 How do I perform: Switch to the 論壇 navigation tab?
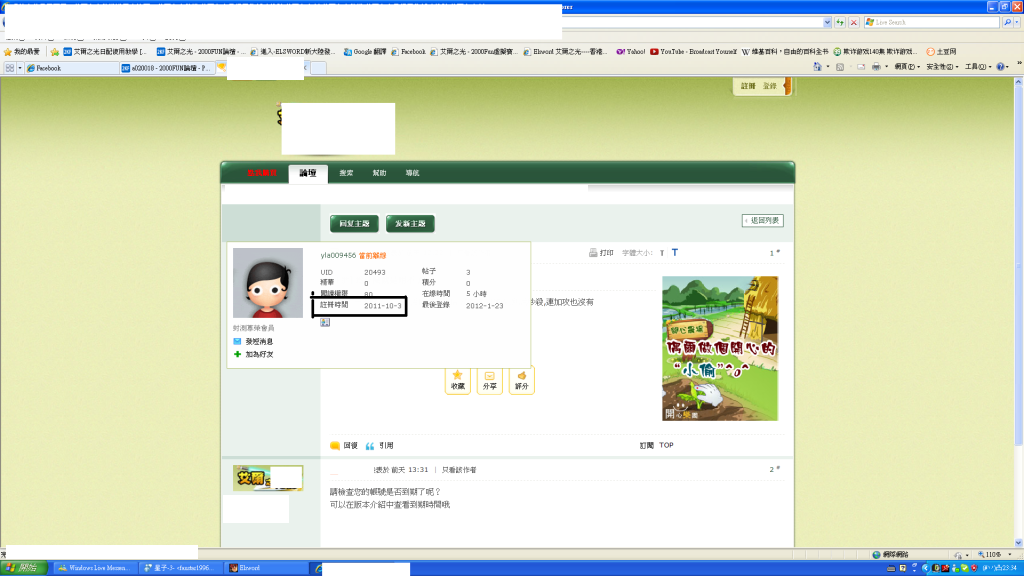click(307, 173)
